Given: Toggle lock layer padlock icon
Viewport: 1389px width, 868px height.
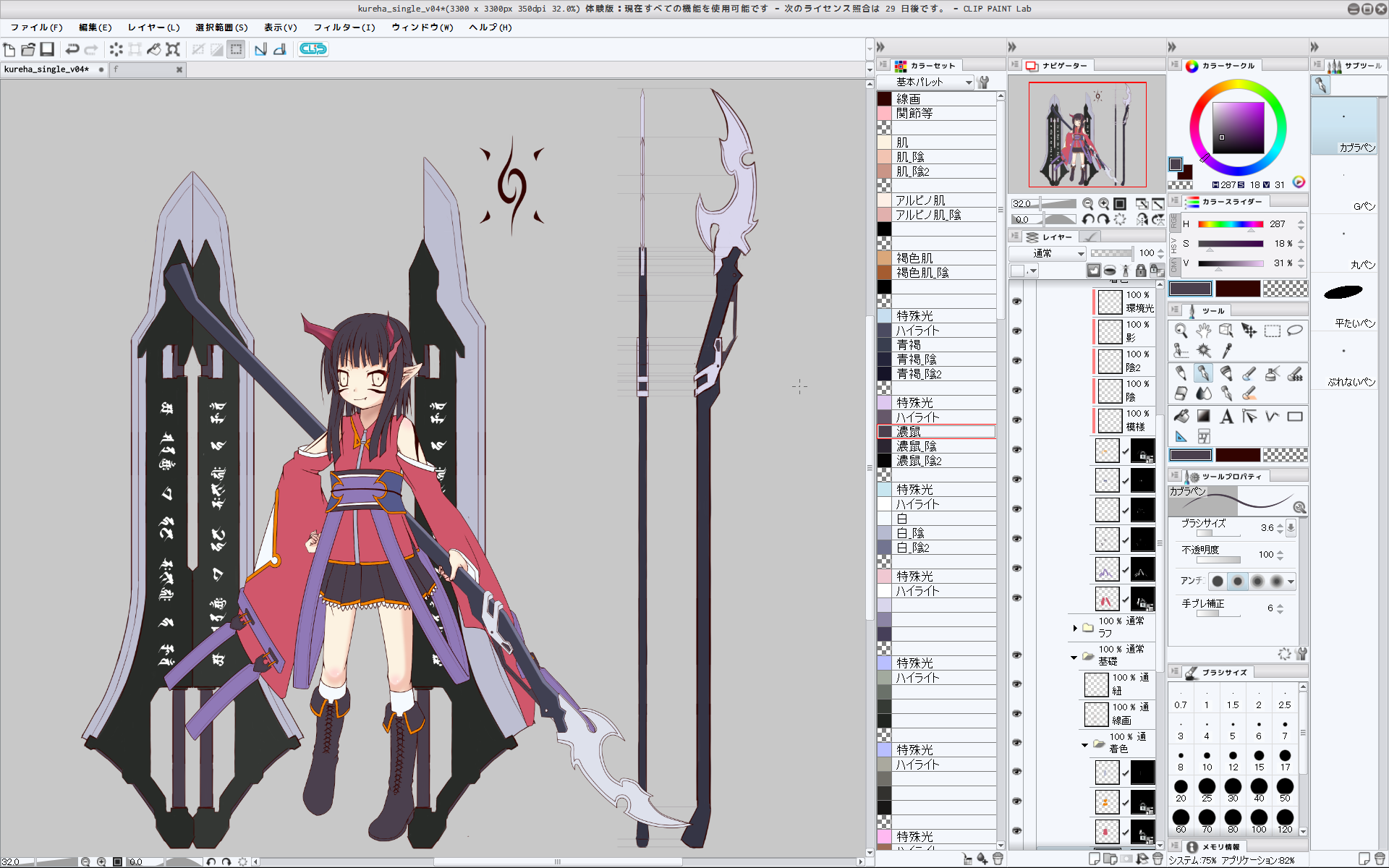Looking at the screenshot, I should click(1141, 271).
